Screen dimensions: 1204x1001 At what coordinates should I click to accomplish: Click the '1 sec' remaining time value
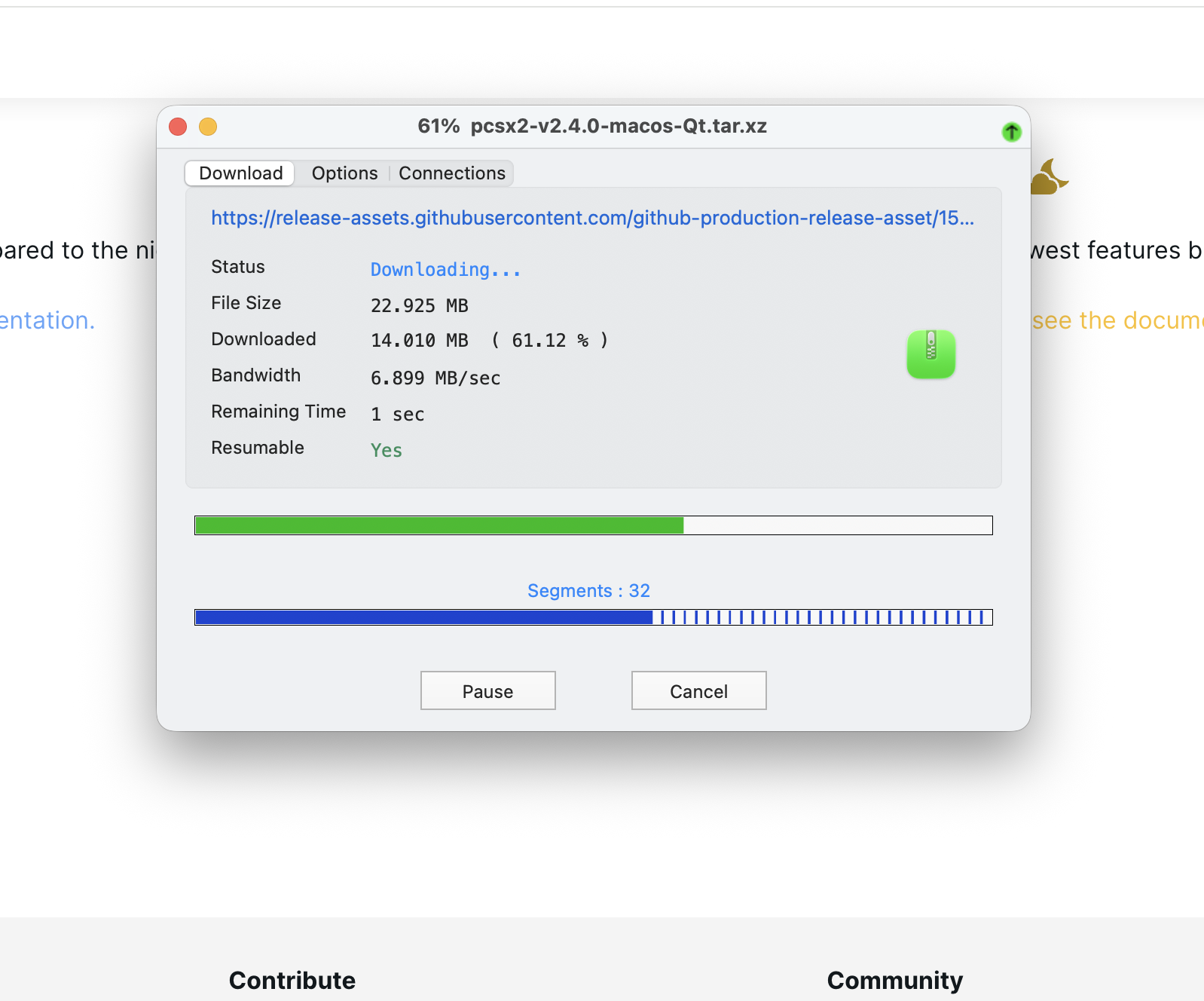[x=398, y=414]
